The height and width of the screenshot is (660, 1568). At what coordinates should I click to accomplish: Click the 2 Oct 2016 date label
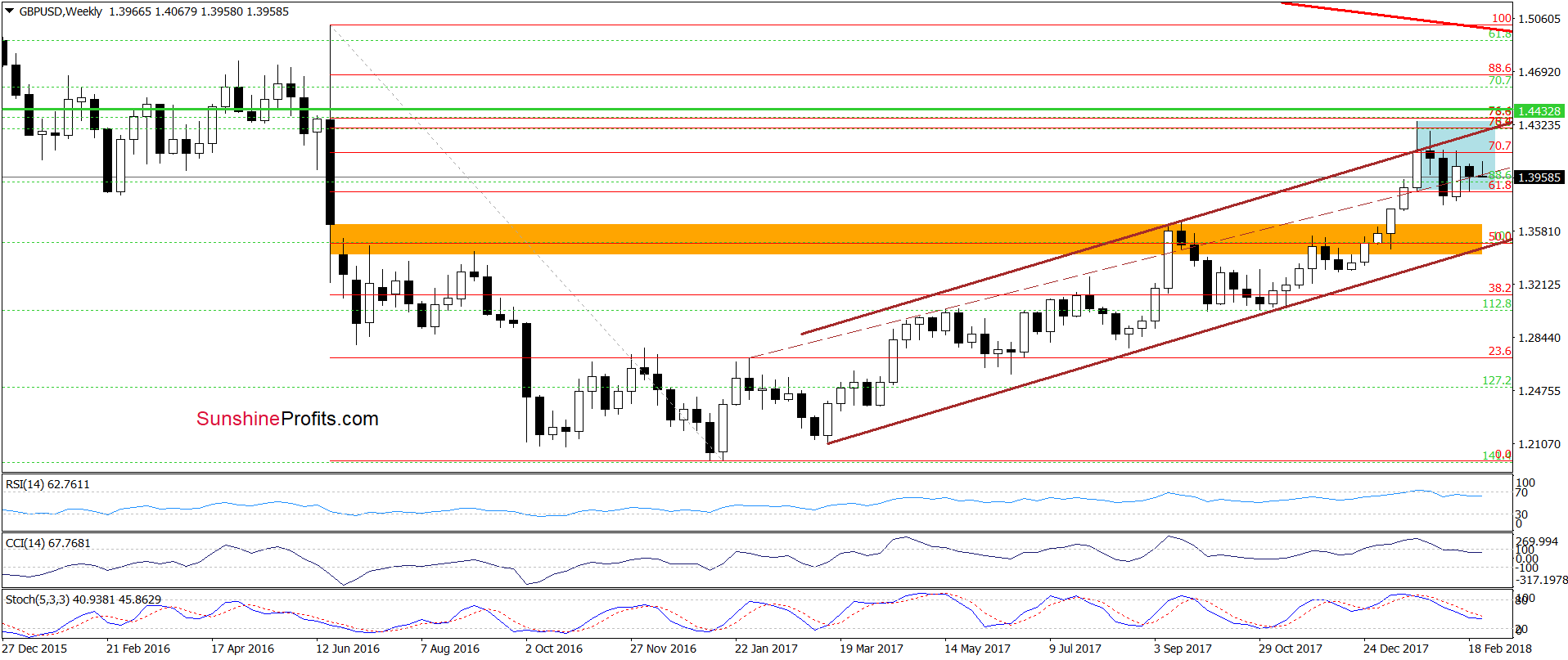coord(554,649)
